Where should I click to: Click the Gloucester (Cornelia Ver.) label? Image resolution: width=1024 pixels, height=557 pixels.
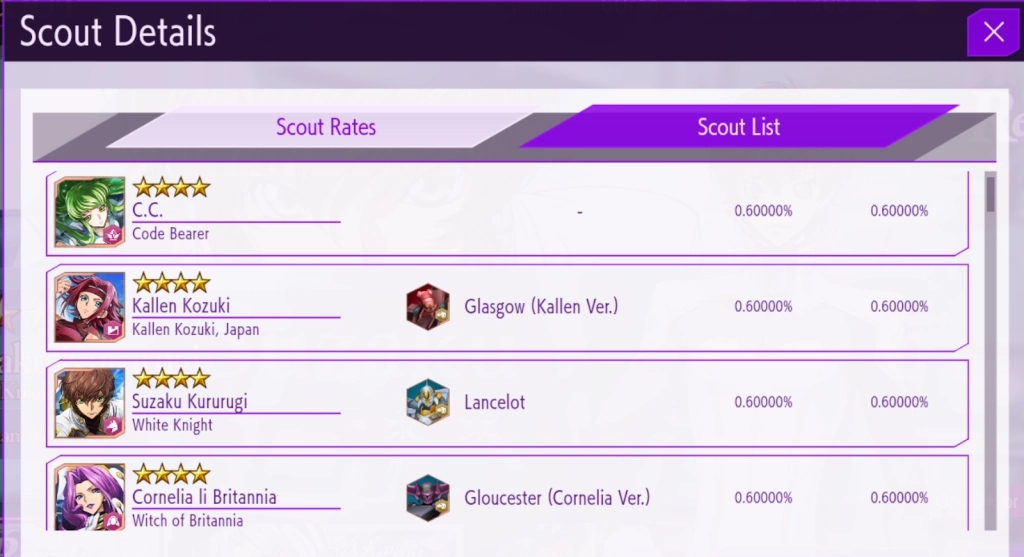click(x=557, y=497)
